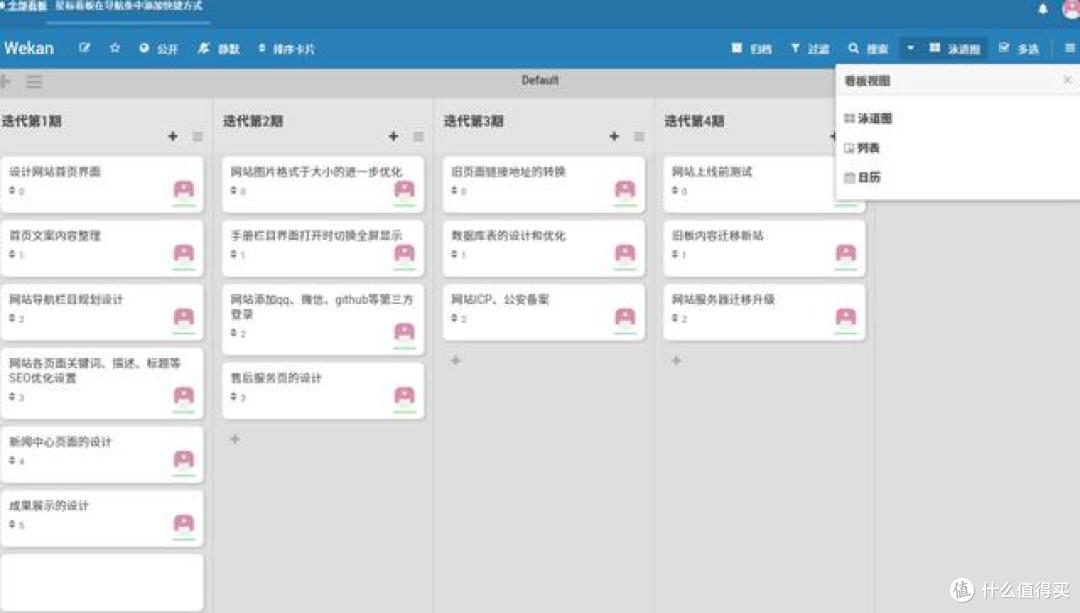1080x613 pixels.
Task: Click the Default swimlane title
Action: [540, 80]
